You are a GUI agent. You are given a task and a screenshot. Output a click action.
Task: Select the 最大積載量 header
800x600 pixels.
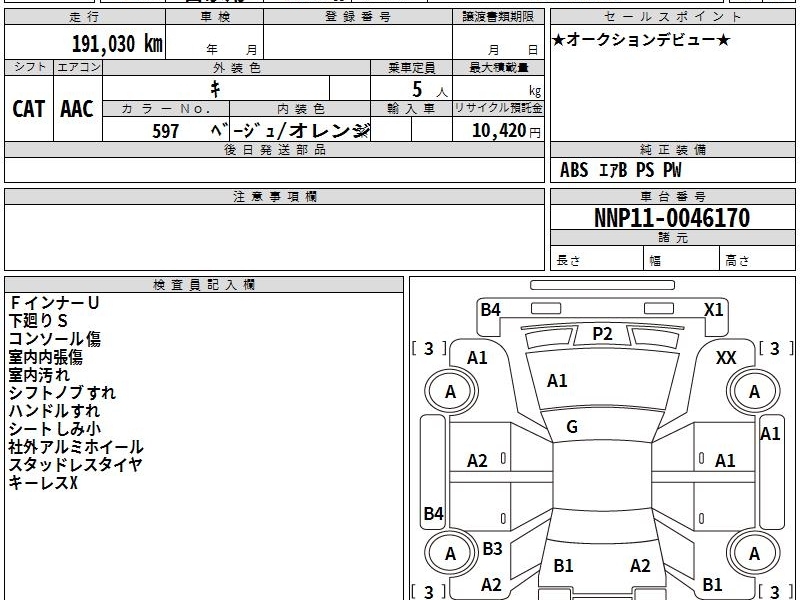[498, 68]
